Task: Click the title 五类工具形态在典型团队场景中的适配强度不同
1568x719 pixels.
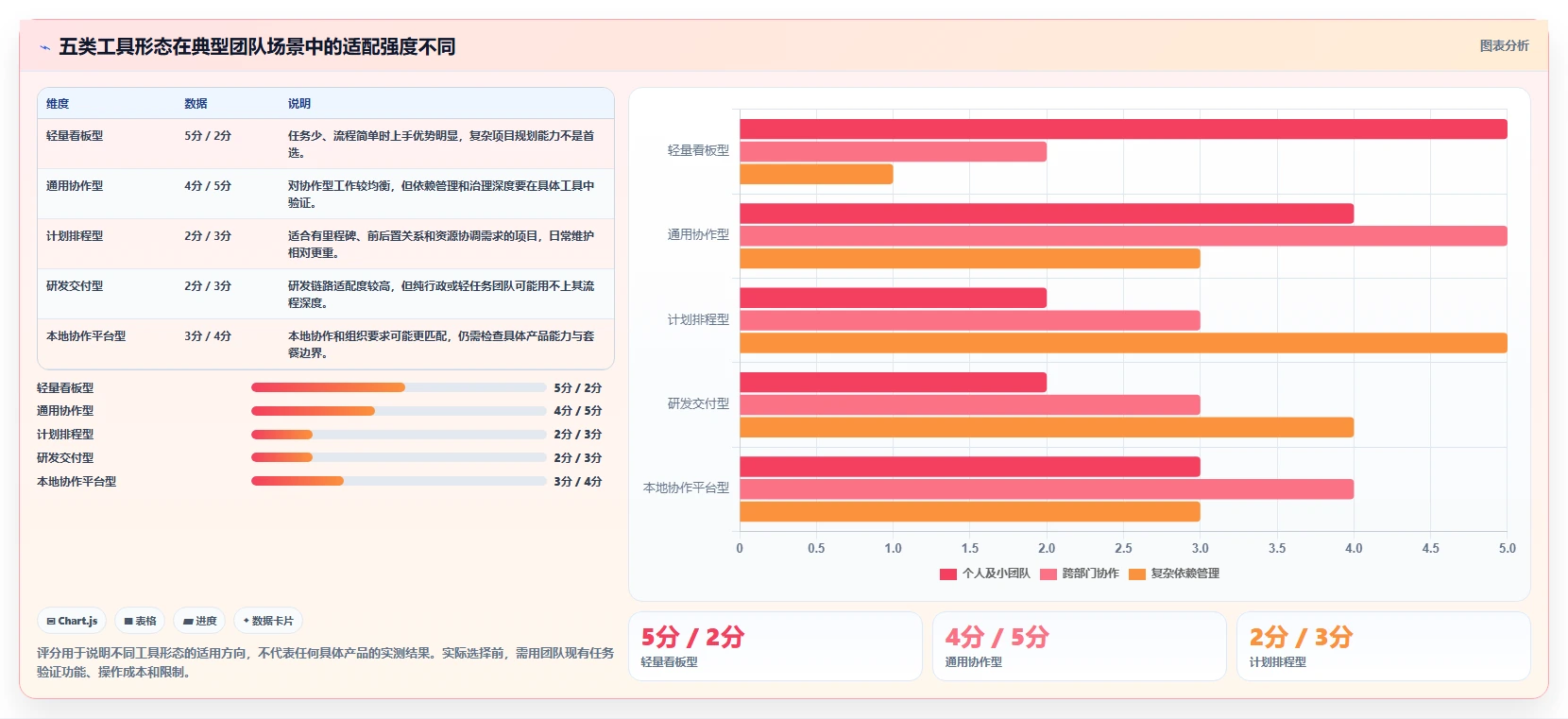Action: 257,47
